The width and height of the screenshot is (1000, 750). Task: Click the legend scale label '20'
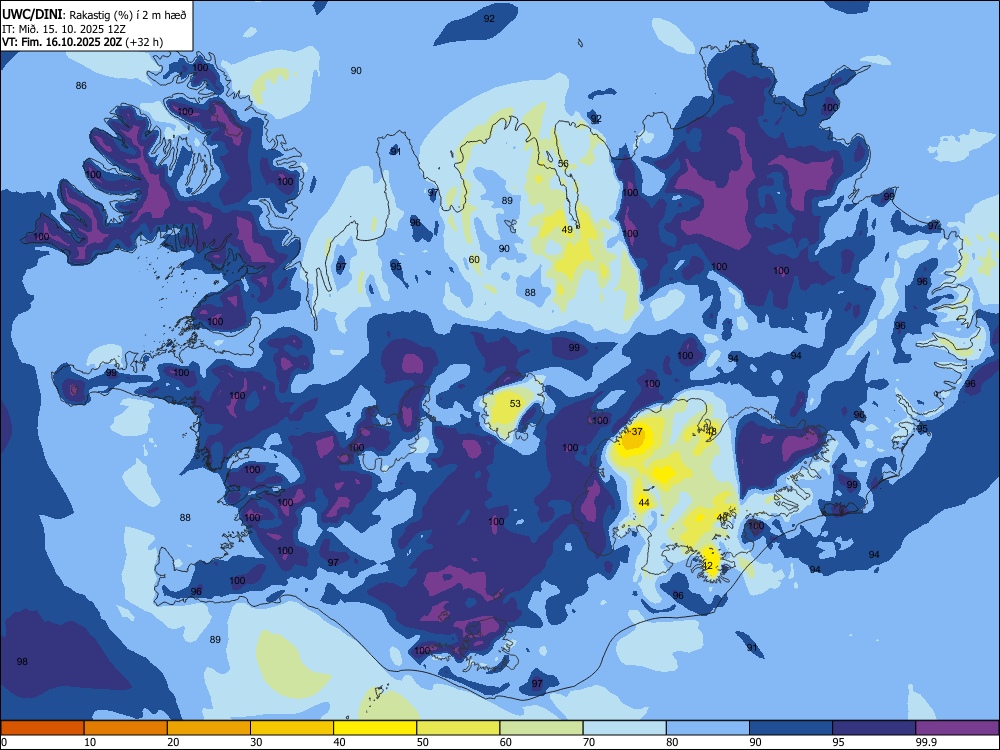tap(173, 742)
